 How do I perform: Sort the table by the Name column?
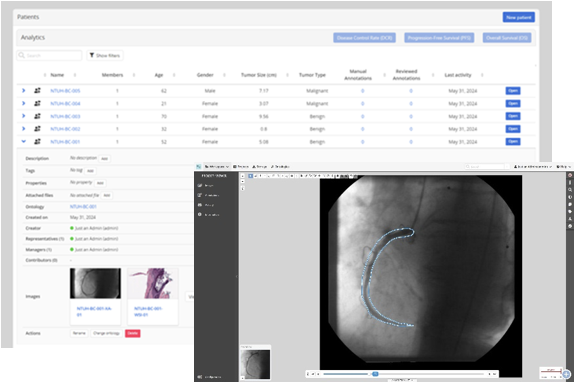click(x=57, y=75)
